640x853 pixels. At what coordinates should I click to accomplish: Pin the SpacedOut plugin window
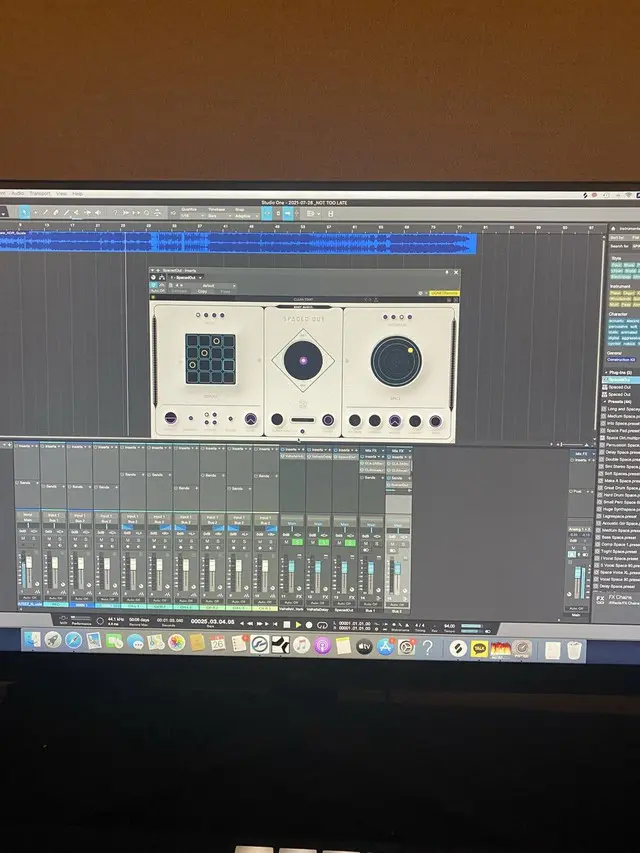click(x=447, y=272)
